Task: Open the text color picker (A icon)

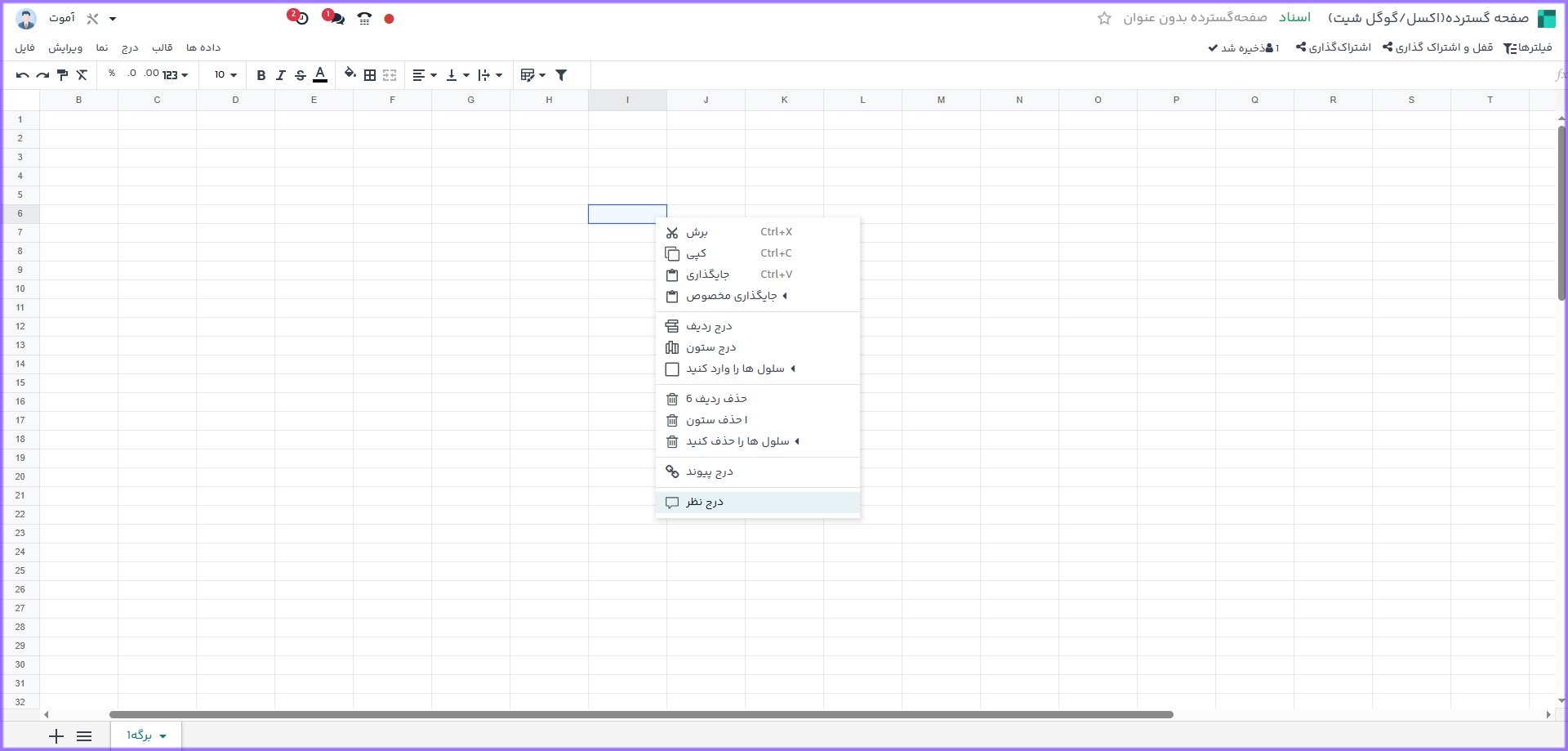Action: coord(320,75)
